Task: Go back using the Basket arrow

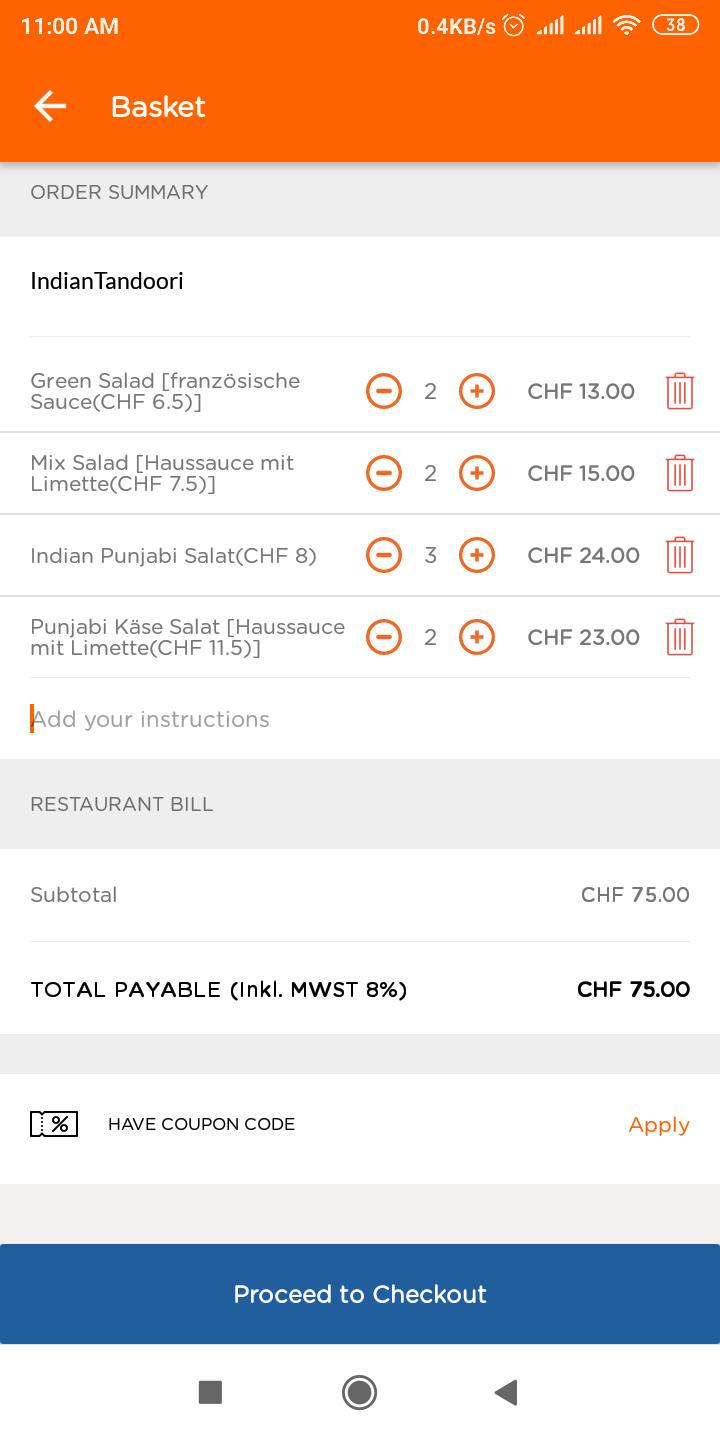Action: pos(49,106)
